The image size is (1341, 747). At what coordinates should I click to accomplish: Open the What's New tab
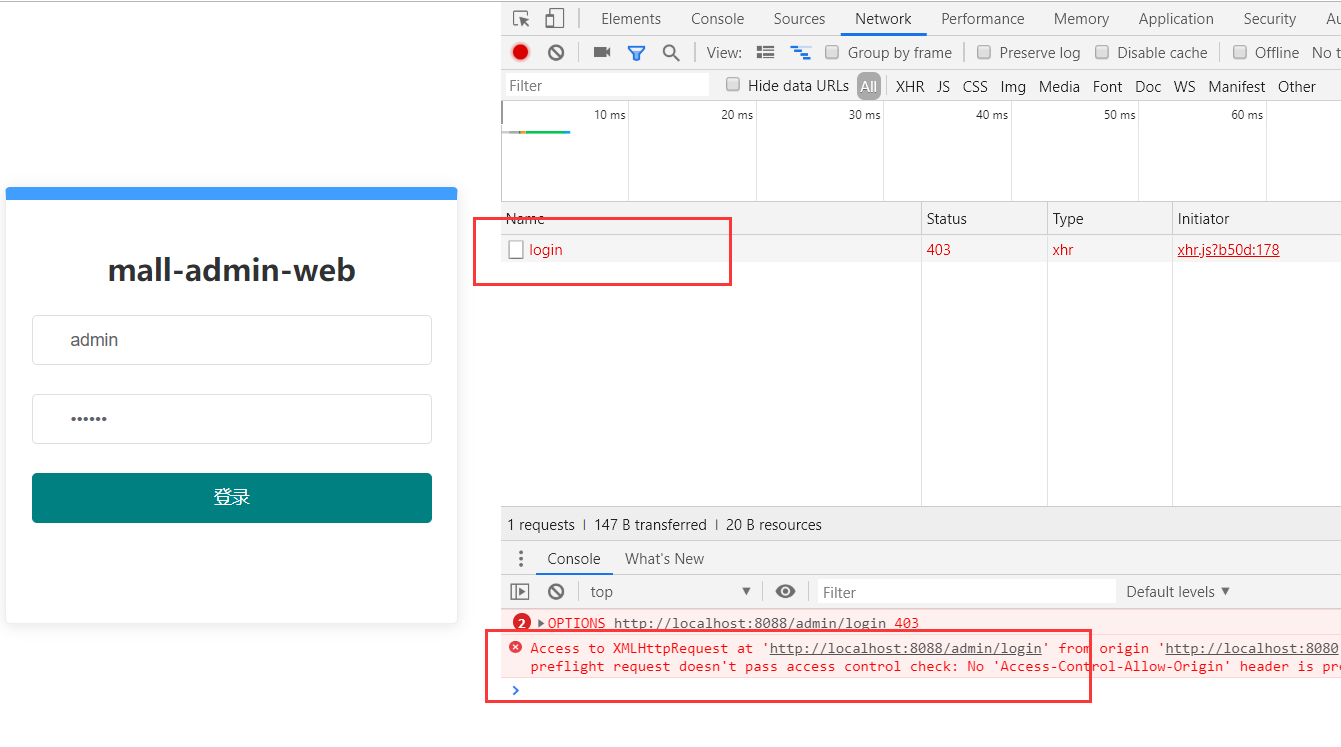pyautogui.click(x=664, y=558)
